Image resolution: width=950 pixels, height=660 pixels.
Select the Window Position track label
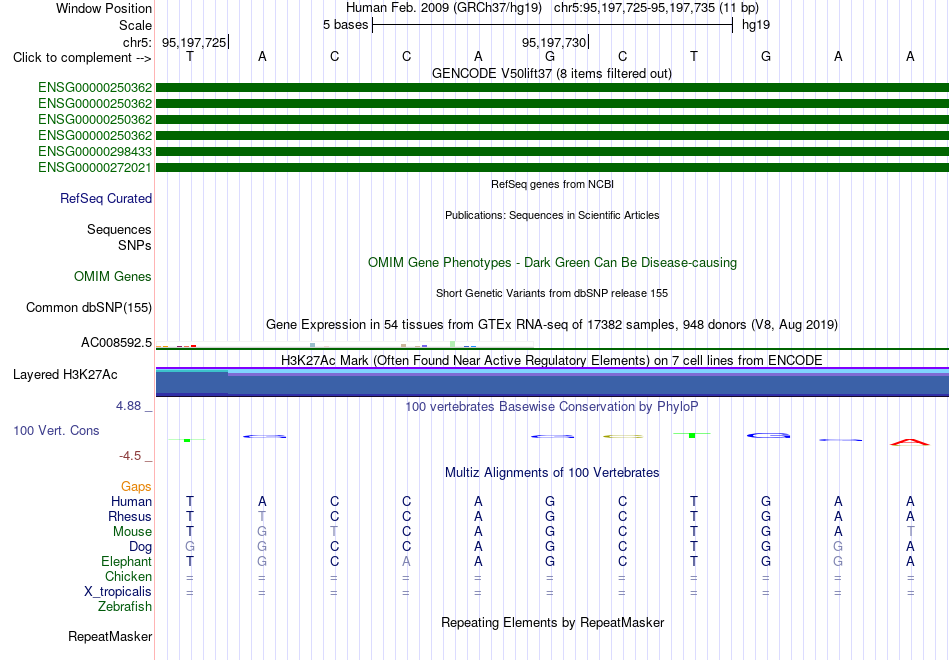click(x=104, y=8)
